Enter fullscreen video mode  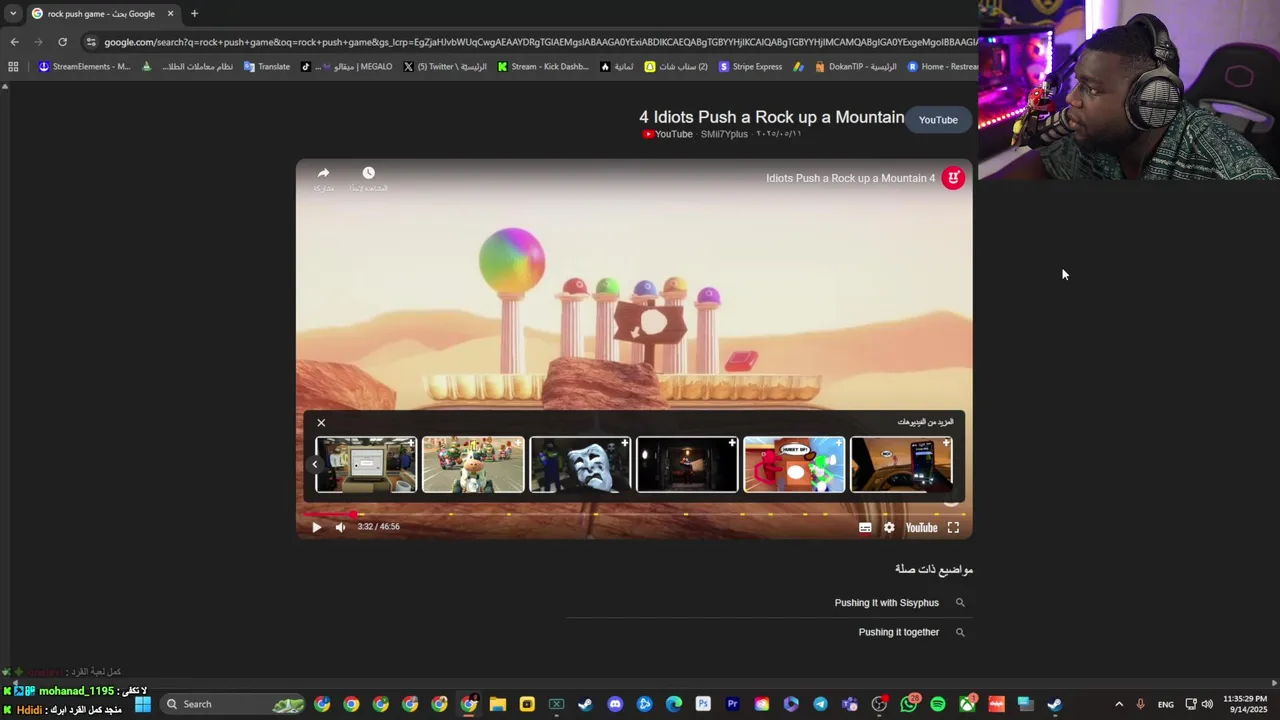pyautogui.click(x=953, y=527)
